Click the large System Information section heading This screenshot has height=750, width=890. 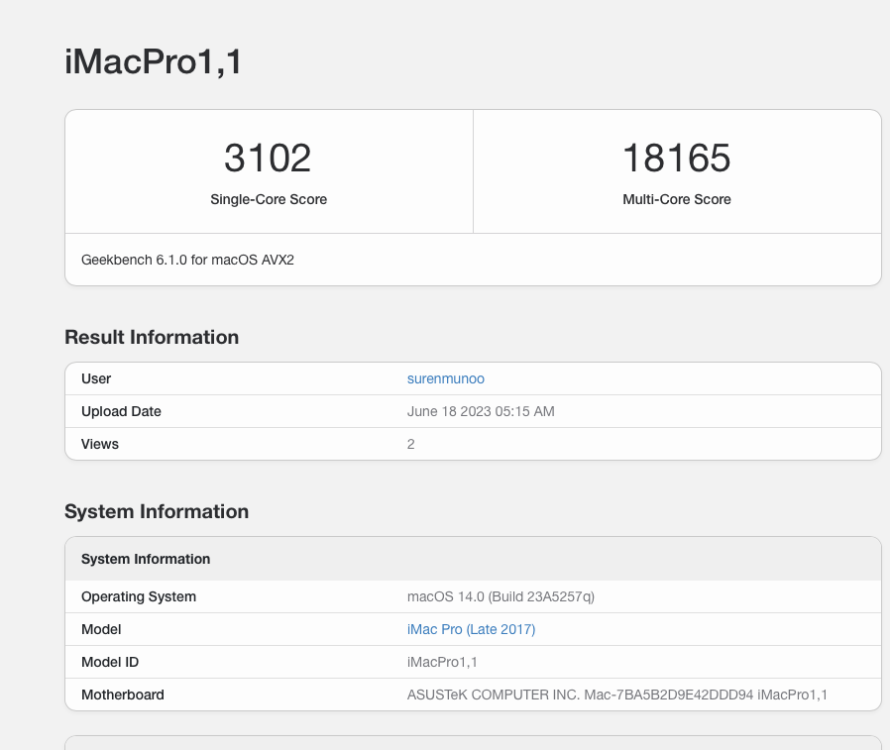[x=157, y=512]
